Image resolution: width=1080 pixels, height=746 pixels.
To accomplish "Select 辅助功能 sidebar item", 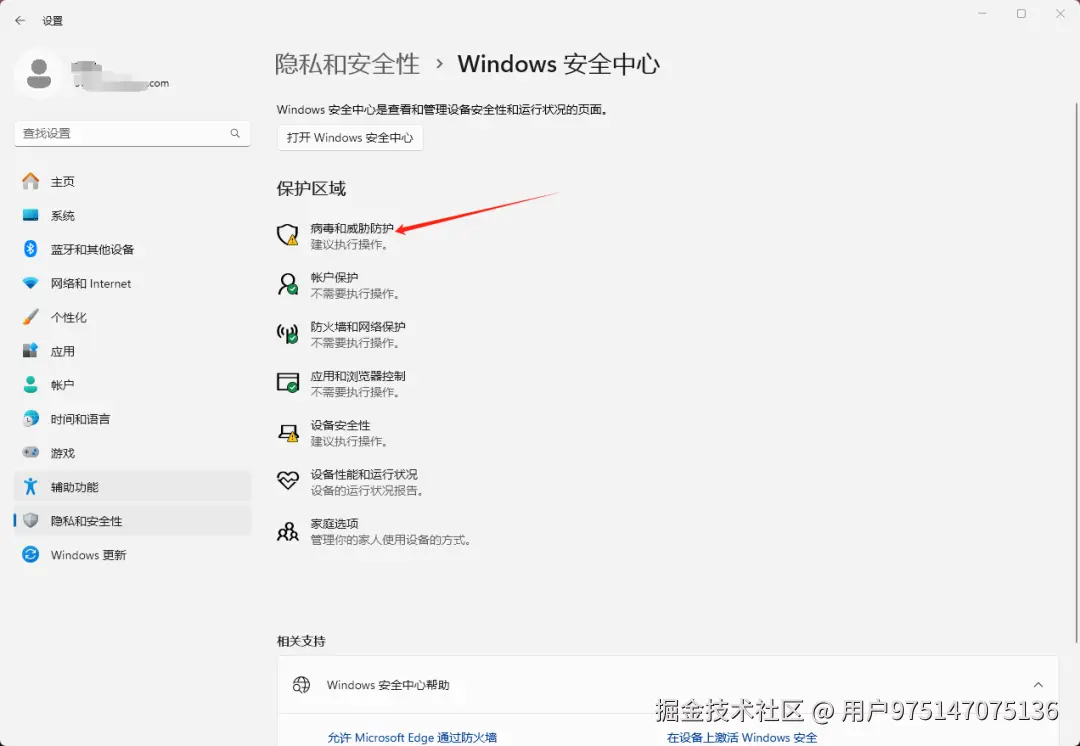I will [132, 486].
